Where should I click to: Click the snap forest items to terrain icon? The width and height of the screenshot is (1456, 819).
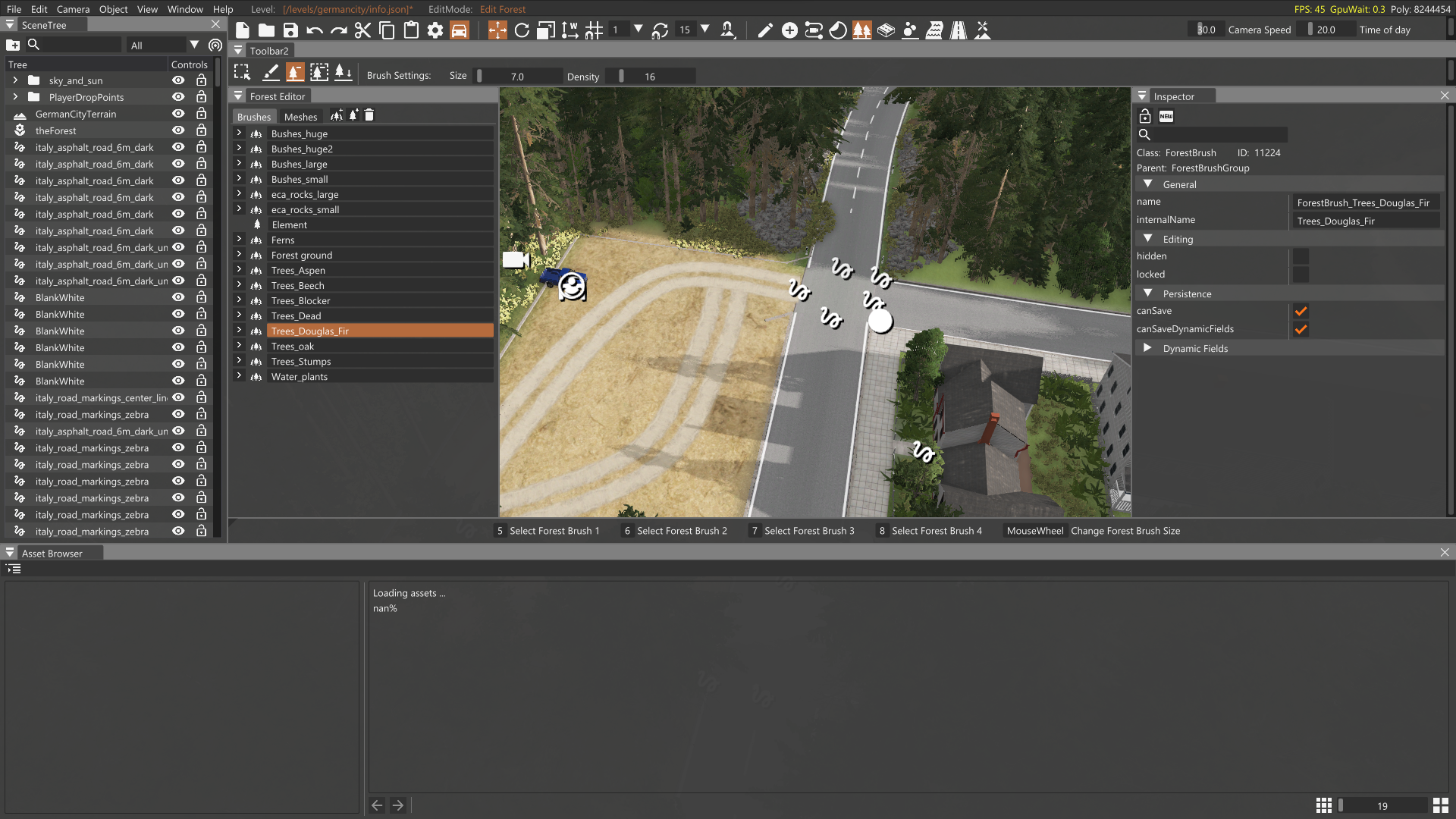click(x=344, y=72)
